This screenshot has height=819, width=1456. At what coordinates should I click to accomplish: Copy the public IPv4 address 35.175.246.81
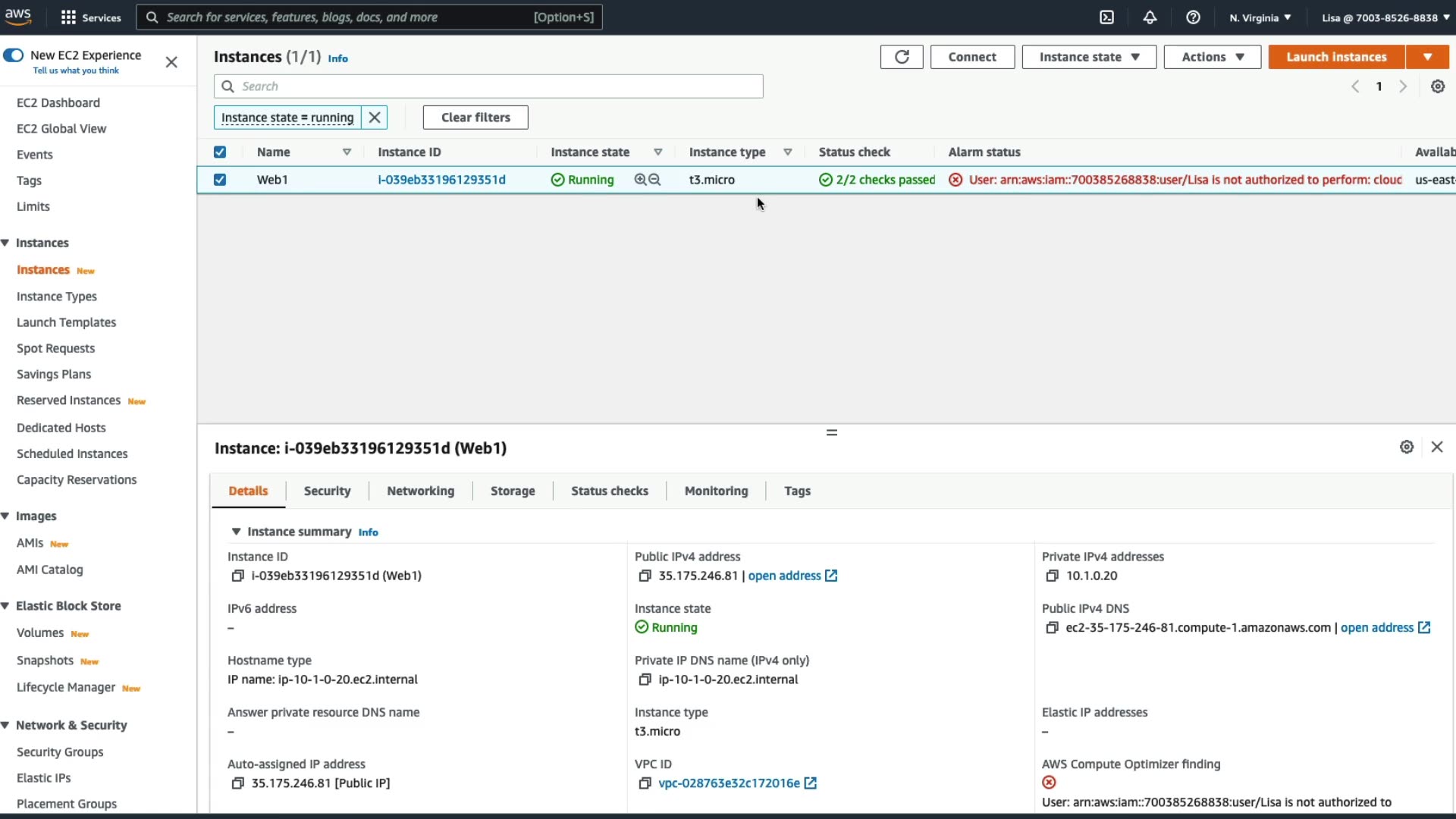pyautogui.click(x=645, y=576)
